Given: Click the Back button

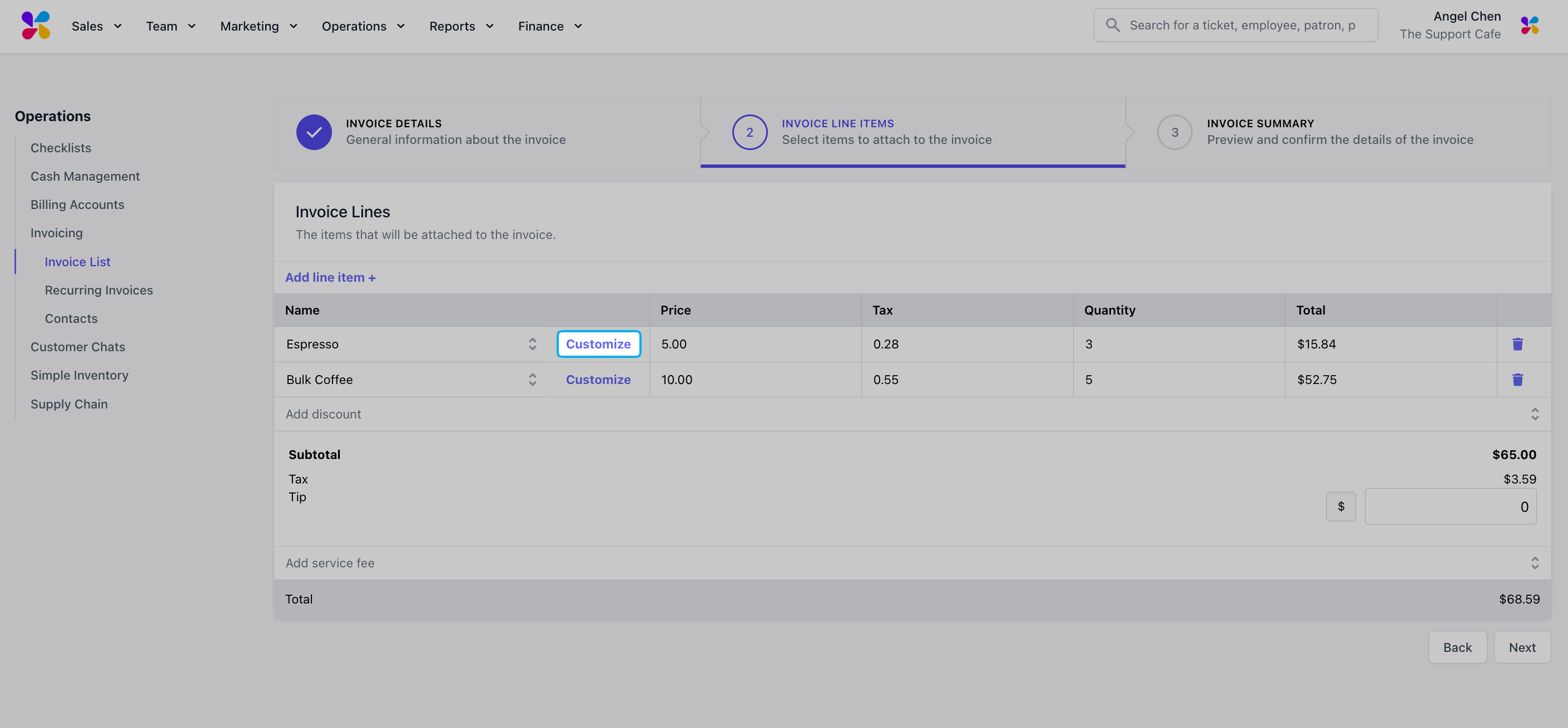Looking at the screenshot, I should 1457,647.
